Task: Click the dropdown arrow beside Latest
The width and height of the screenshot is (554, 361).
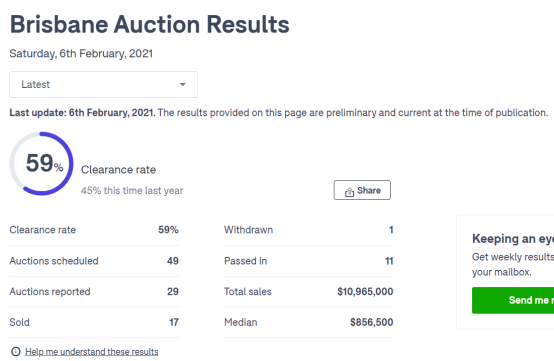Action: pos(183,84)
